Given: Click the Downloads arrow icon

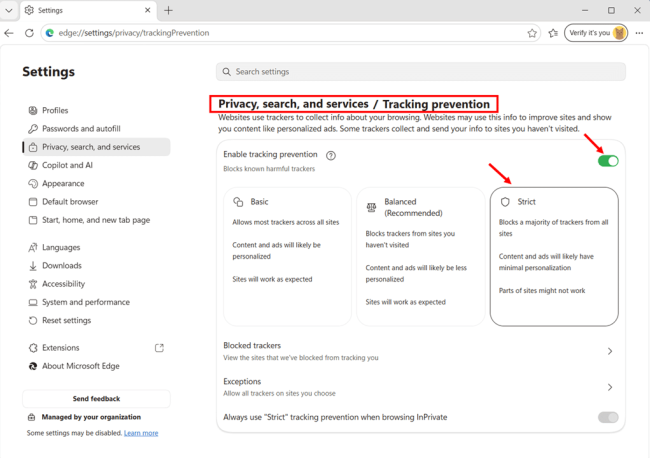Looking at the screenshot, I should click(33, 266).
